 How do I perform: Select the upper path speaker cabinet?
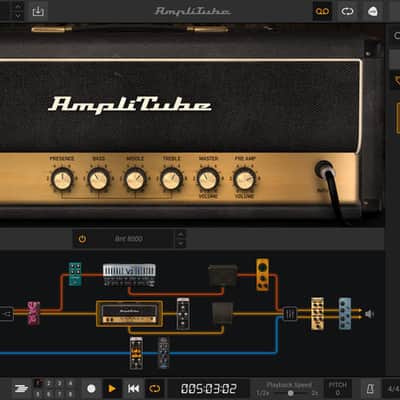(223, 276)
